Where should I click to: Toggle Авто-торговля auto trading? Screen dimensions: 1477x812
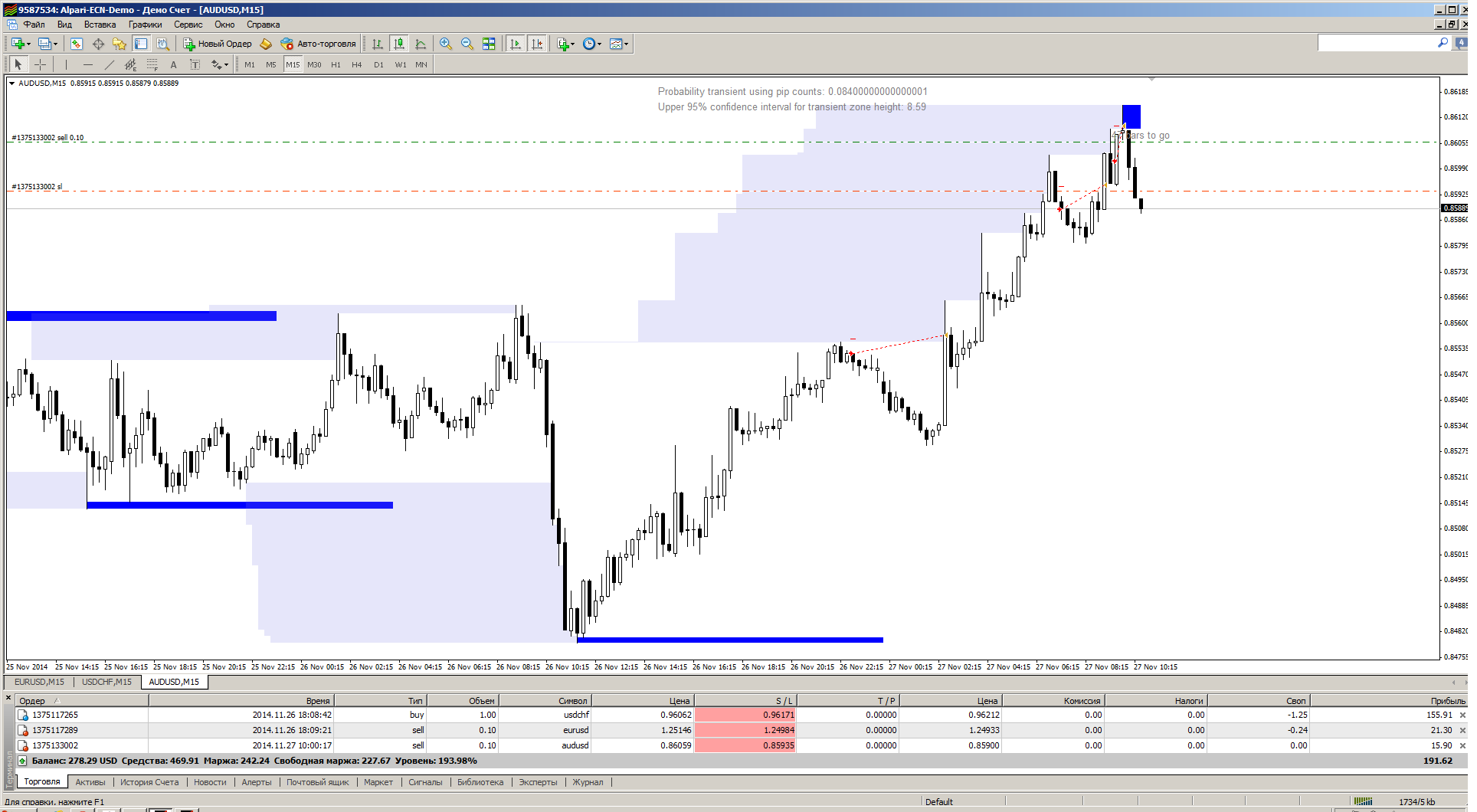(x=318, y=44)
